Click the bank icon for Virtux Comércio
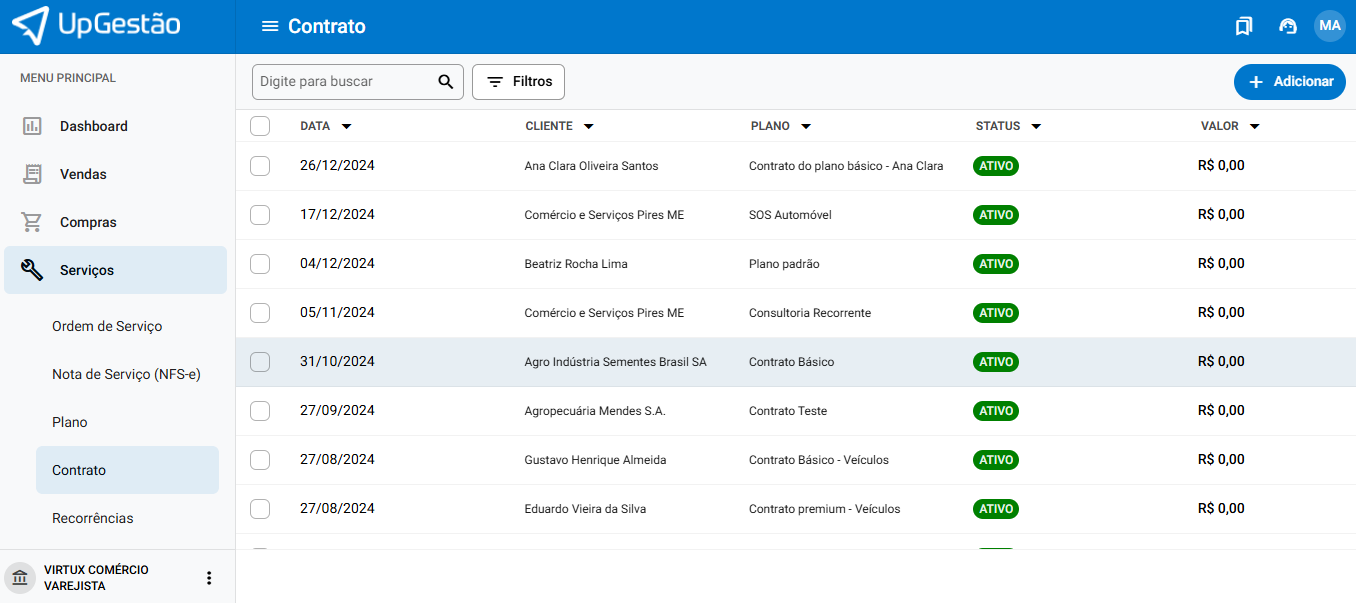The height and width of the screenshot is (603, 1356). pos(20,578)
